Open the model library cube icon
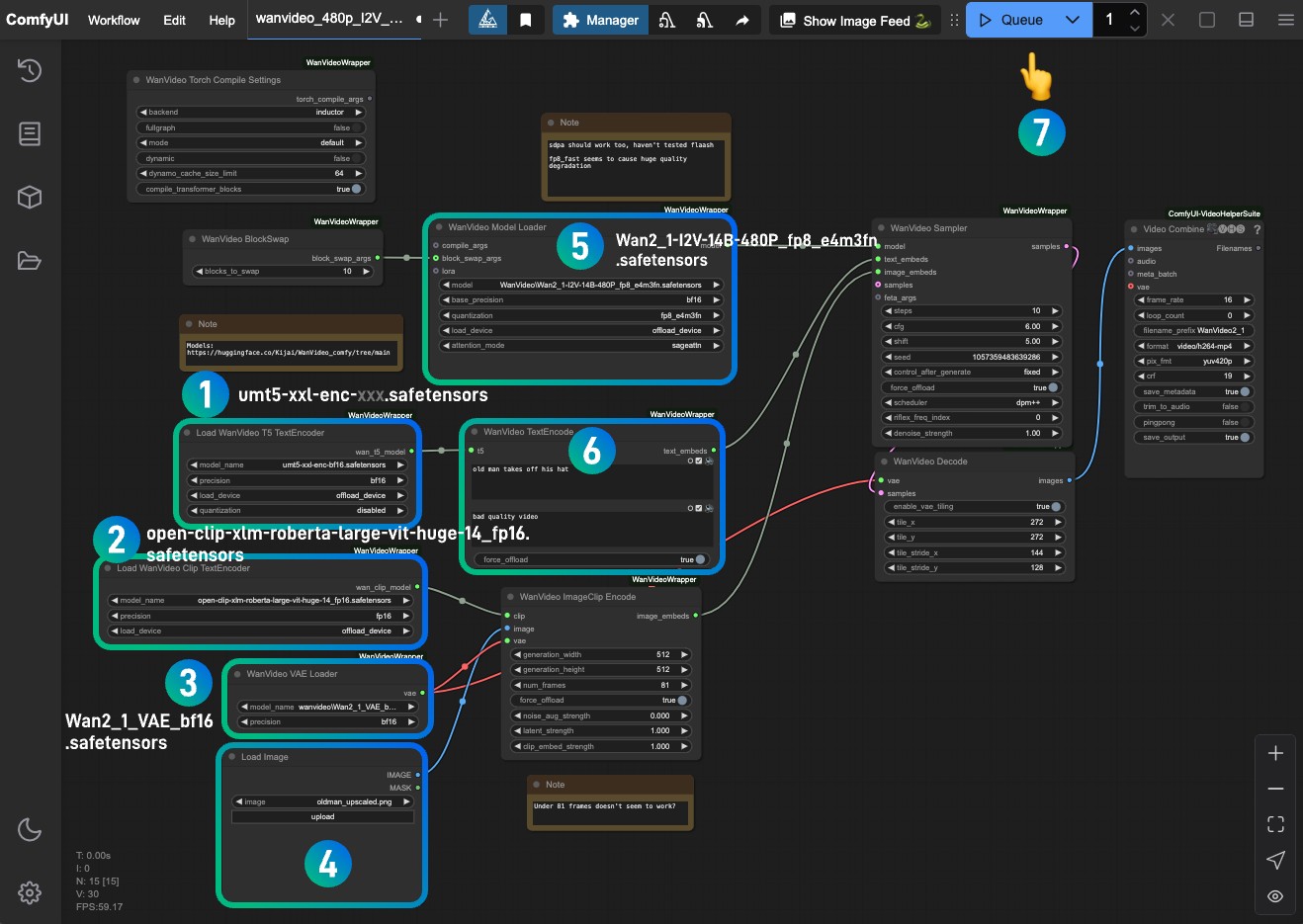This screenshot has width=1303, height=924. (30, 197)
